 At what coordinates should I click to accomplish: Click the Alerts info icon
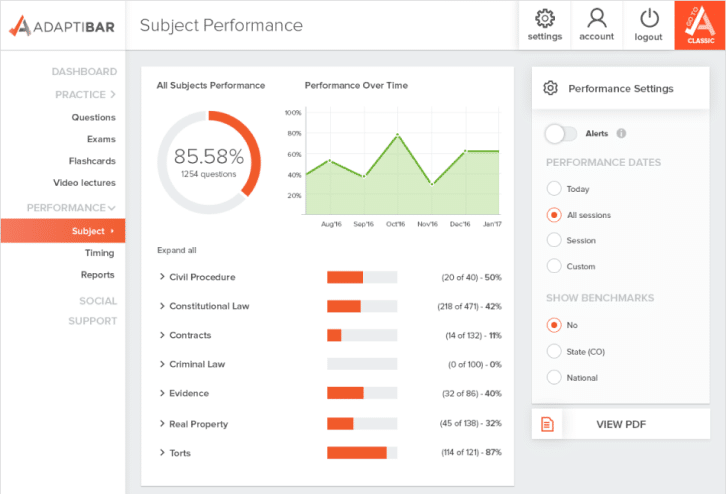[x=621, y=133]
